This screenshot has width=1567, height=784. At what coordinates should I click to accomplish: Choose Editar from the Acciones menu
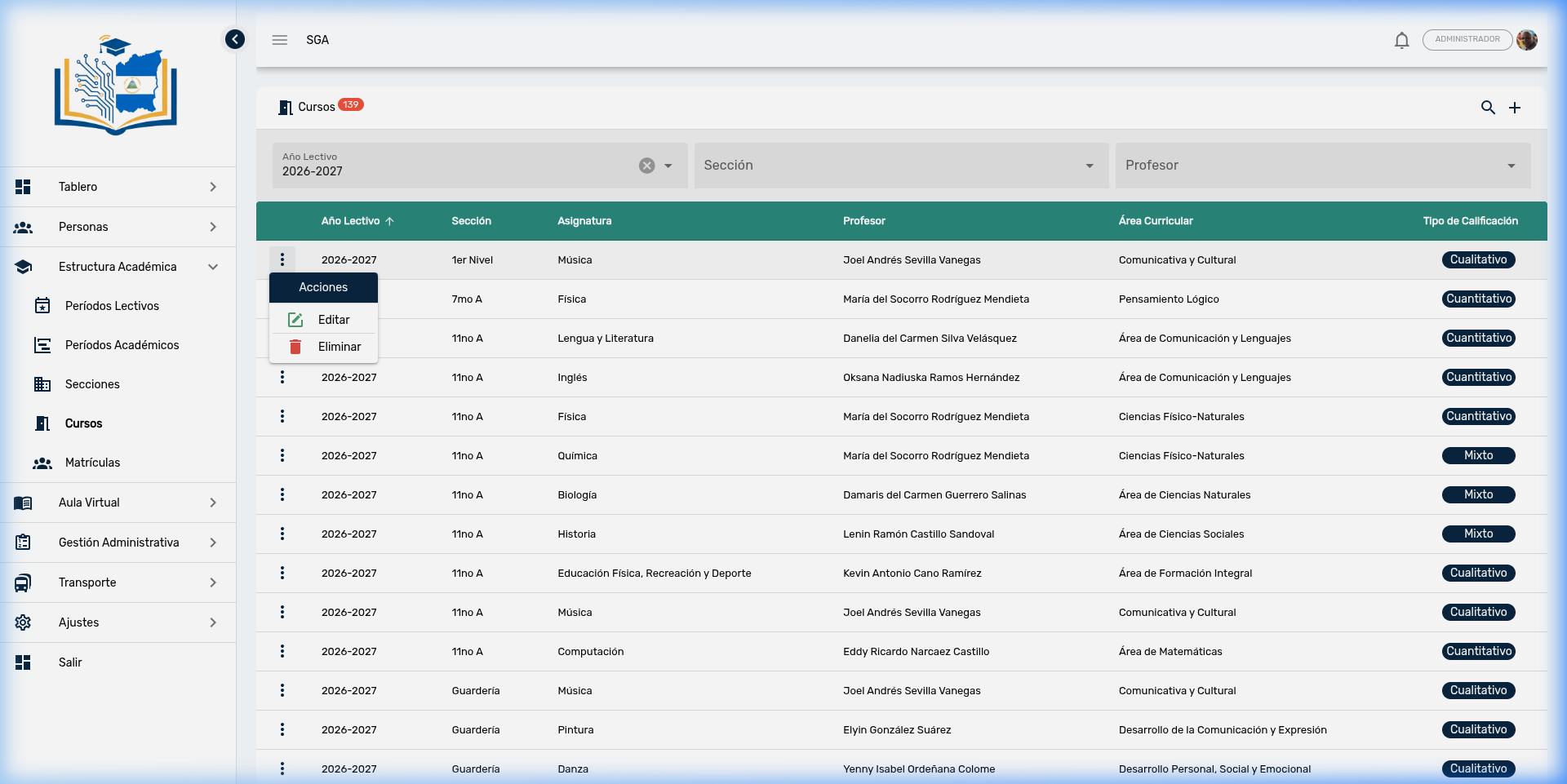tap(333, 320)
